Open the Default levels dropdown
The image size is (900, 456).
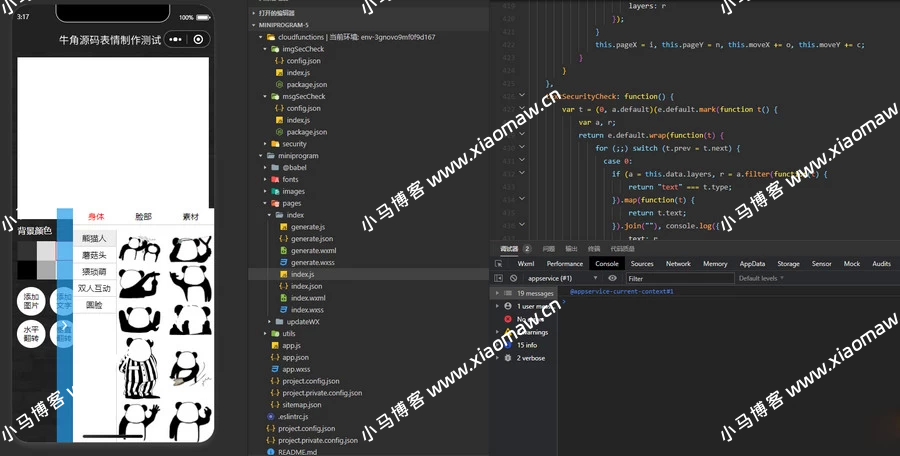pos(761,278)
